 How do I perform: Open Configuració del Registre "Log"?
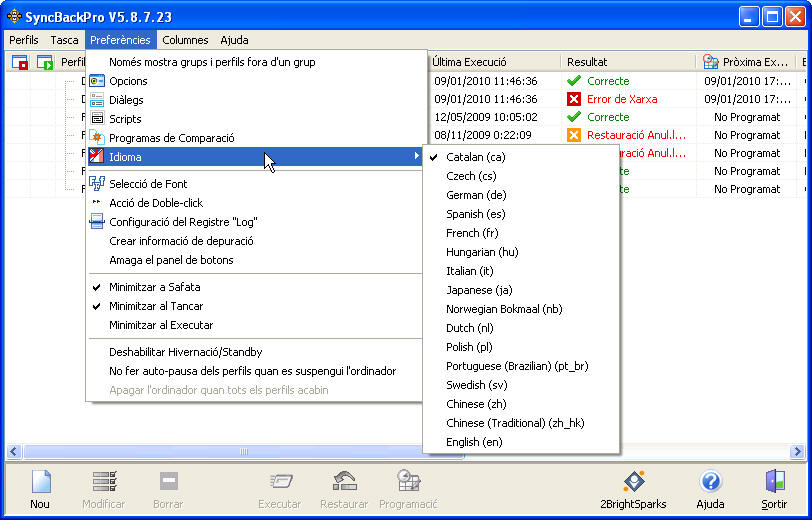(x=256, y=222)
